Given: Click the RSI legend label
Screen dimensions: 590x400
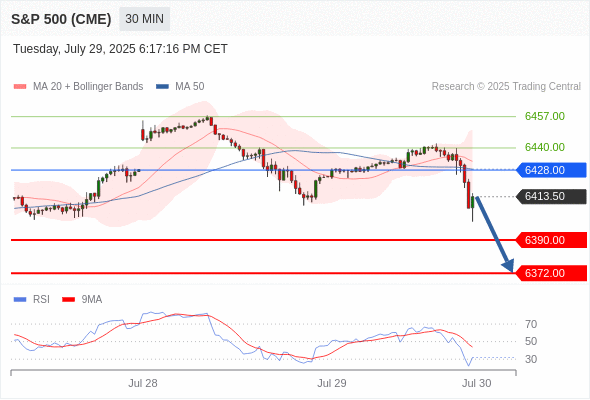Looking at the screenshot, I should pyautogui.click(x=41, y=300).
